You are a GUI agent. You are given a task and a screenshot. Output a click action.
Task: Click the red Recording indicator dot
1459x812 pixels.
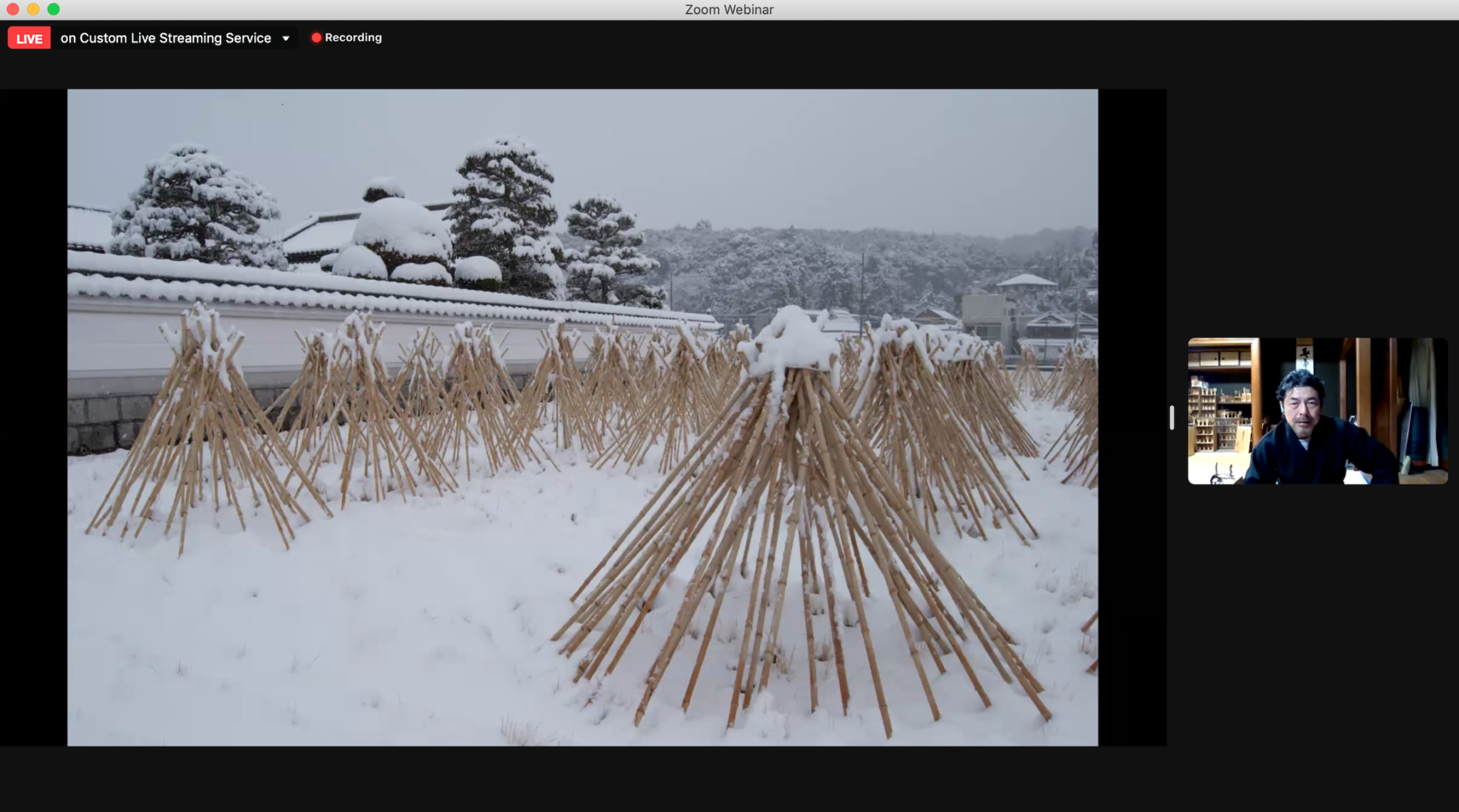coord(316,38)
